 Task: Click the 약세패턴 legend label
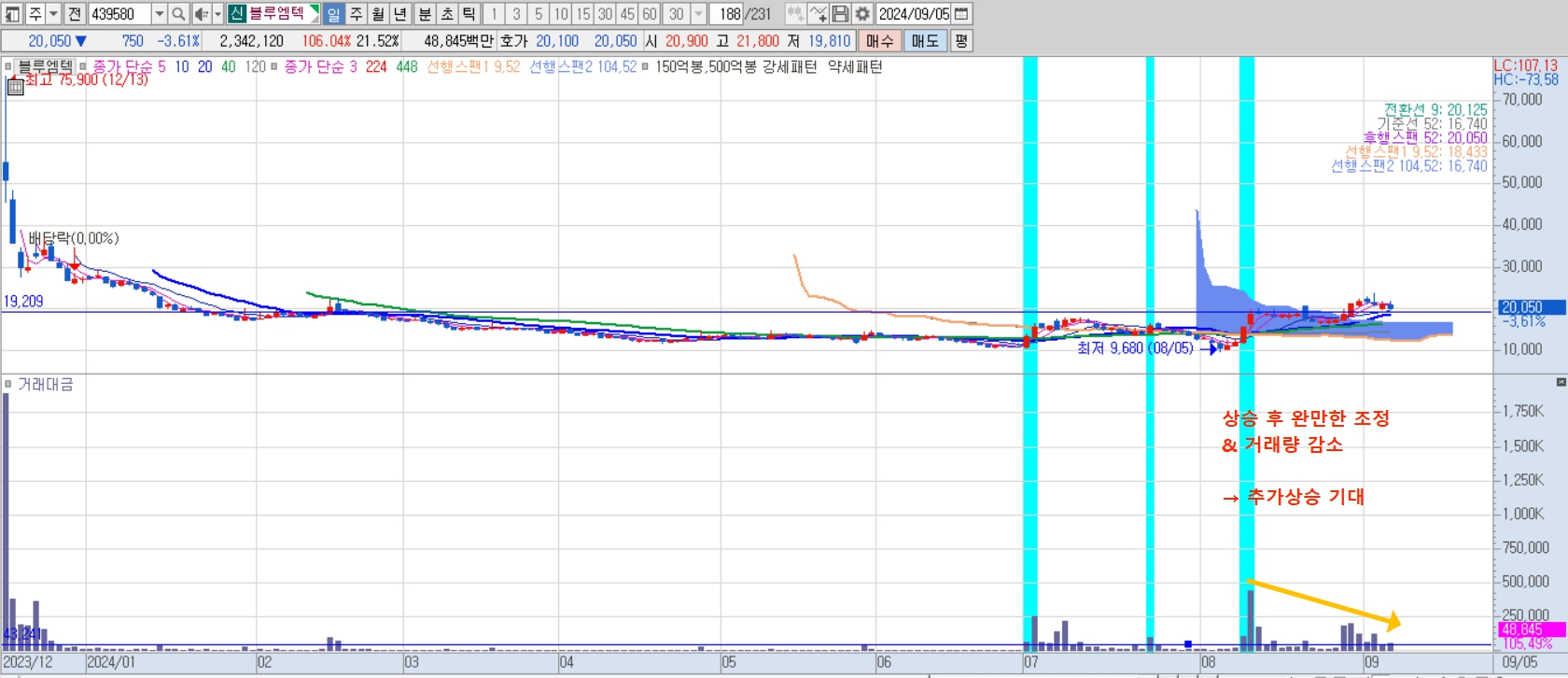855,66
